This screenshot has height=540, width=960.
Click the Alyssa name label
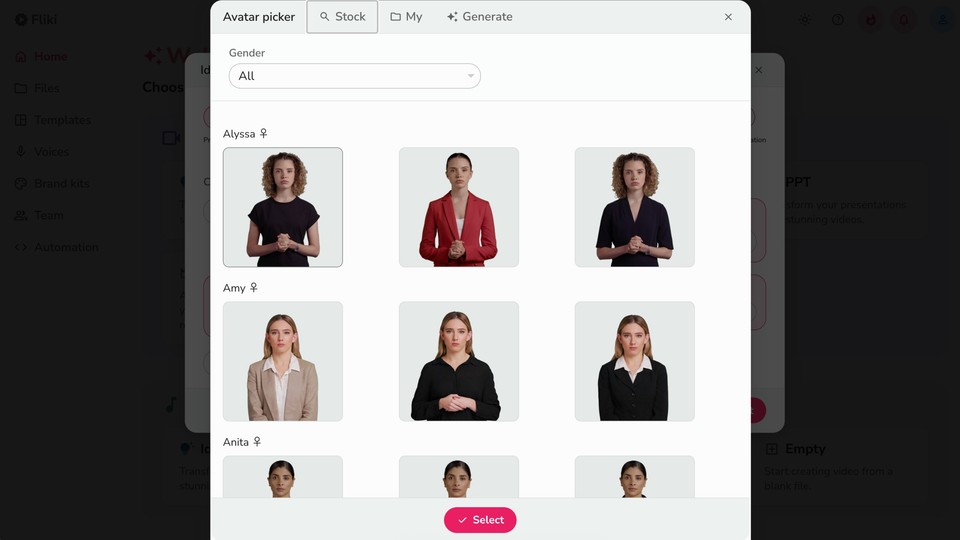239,133
